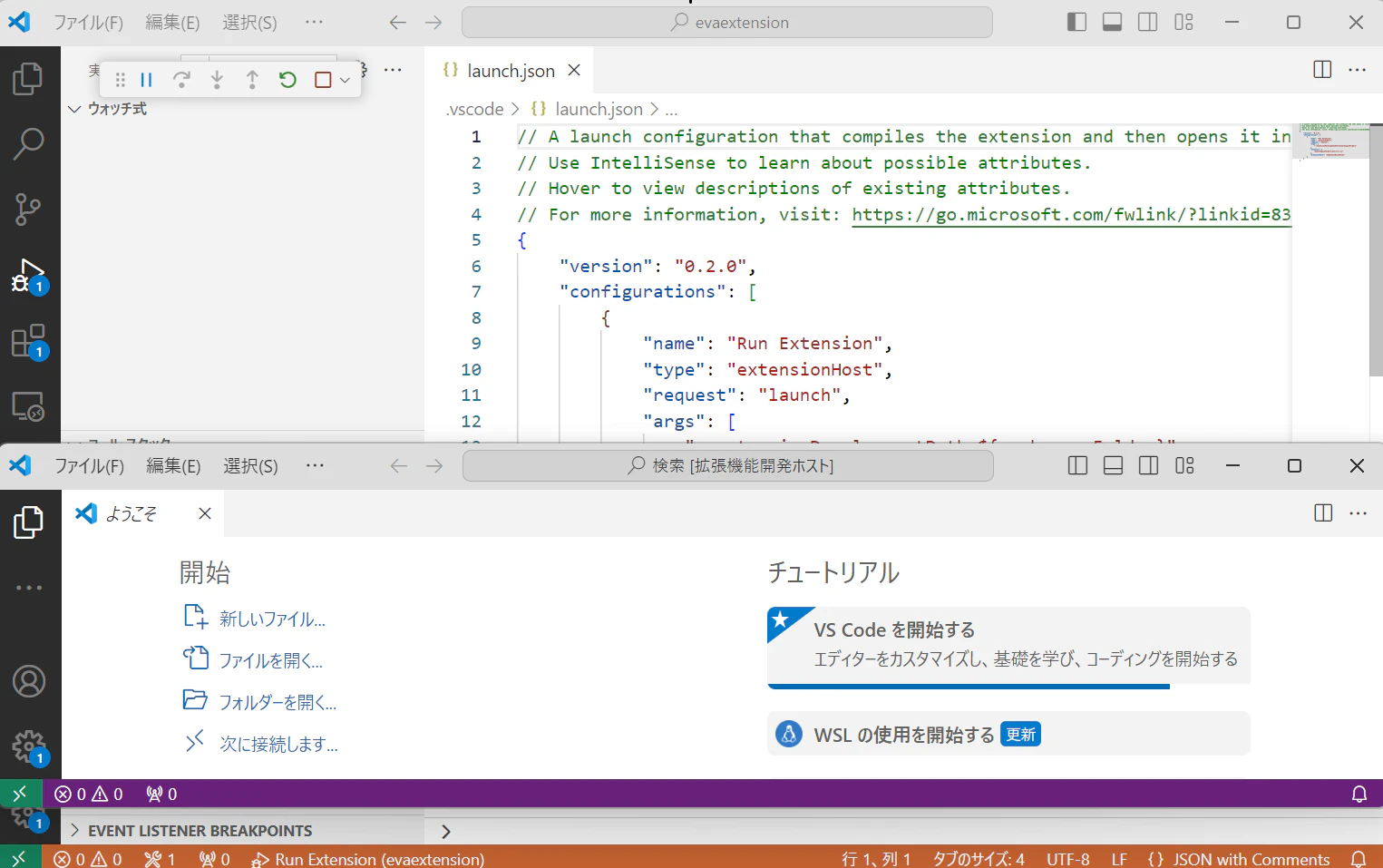Click debug Step Out button

point(252,80)
